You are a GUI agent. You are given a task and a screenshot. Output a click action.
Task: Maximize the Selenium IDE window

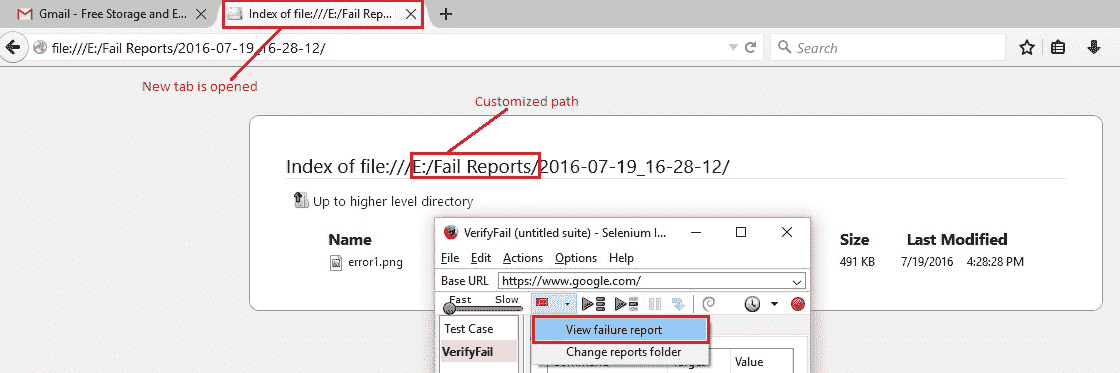click(x=741, y=232)
